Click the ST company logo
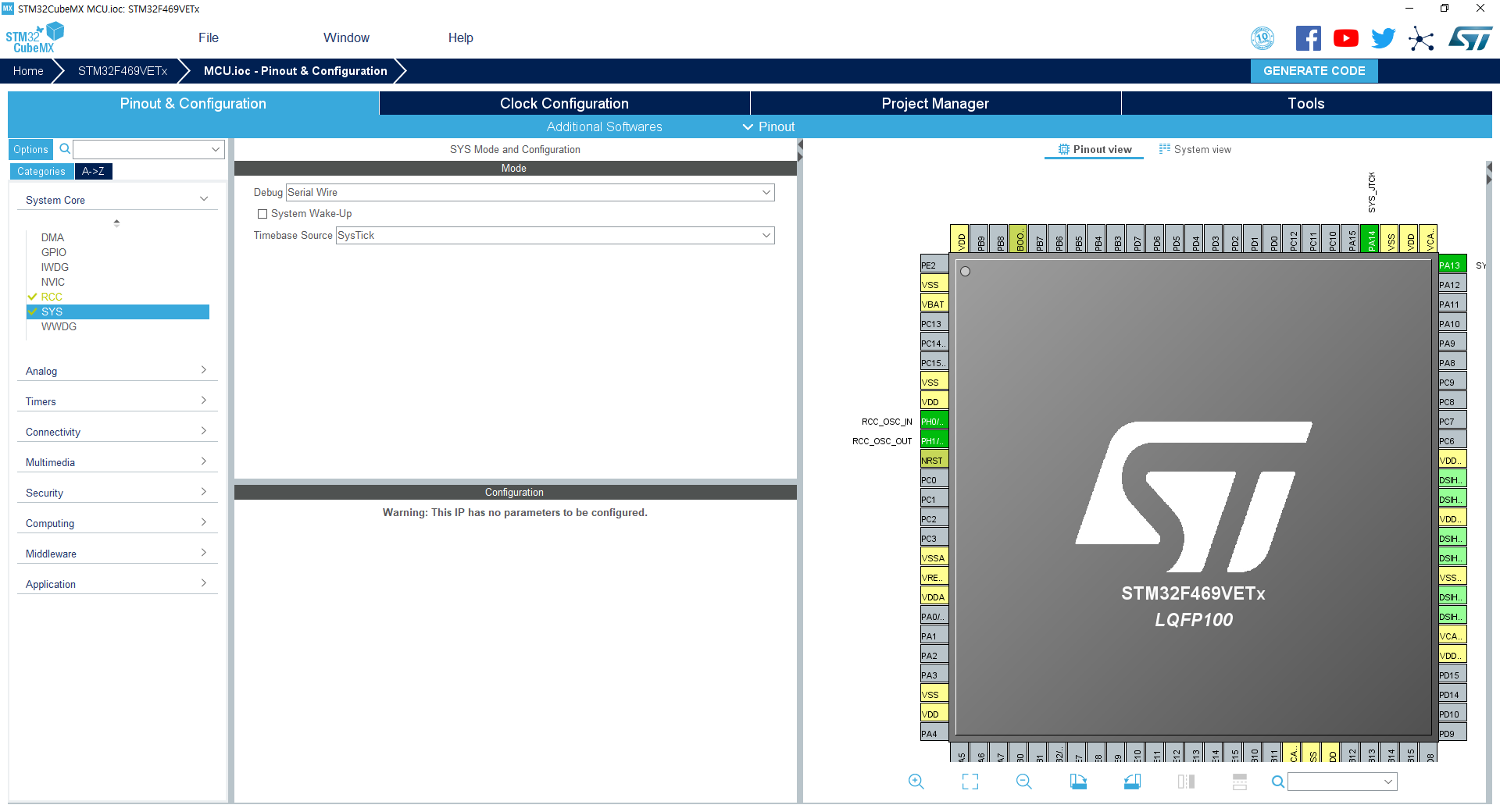This screenshot has width=1500, height=812. click(x=1470, y=38)
